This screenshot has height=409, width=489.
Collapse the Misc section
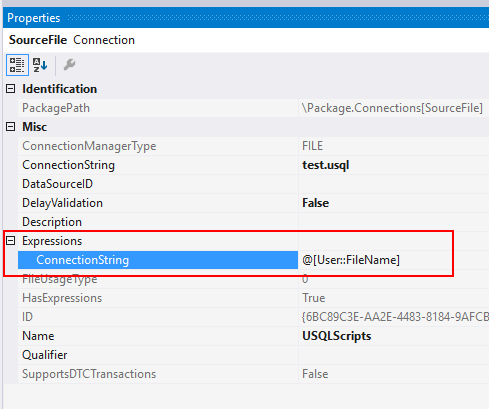(x=11, y=127)
